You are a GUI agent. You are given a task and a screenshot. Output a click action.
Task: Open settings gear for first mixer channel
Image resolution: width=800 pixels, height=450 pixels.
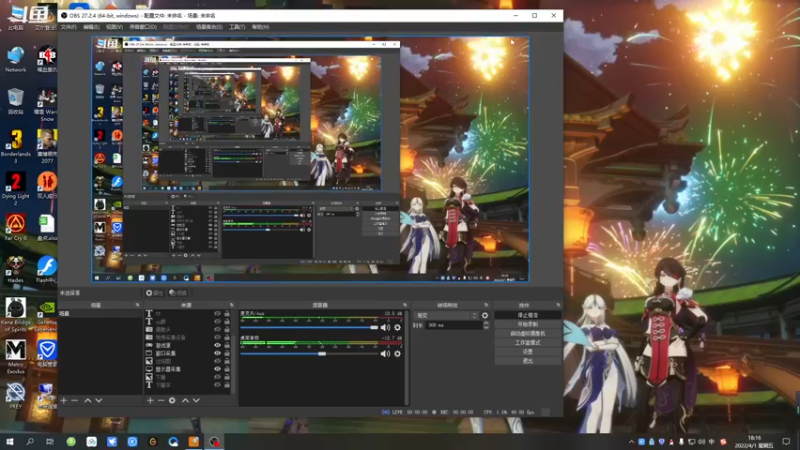[397, 328]
